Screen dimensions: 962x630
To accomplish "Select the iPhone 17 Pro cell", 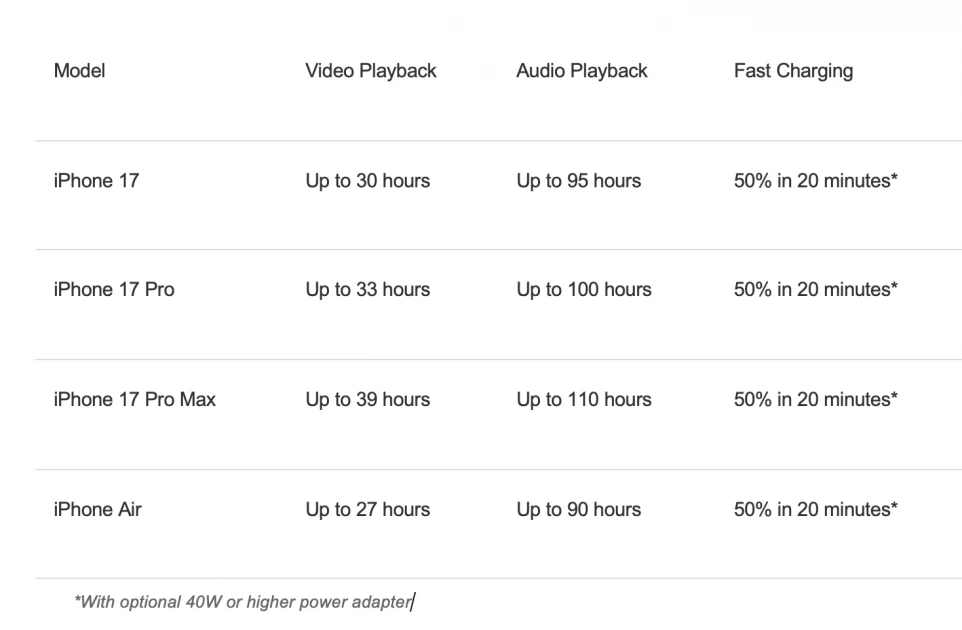I will (114, 289).
